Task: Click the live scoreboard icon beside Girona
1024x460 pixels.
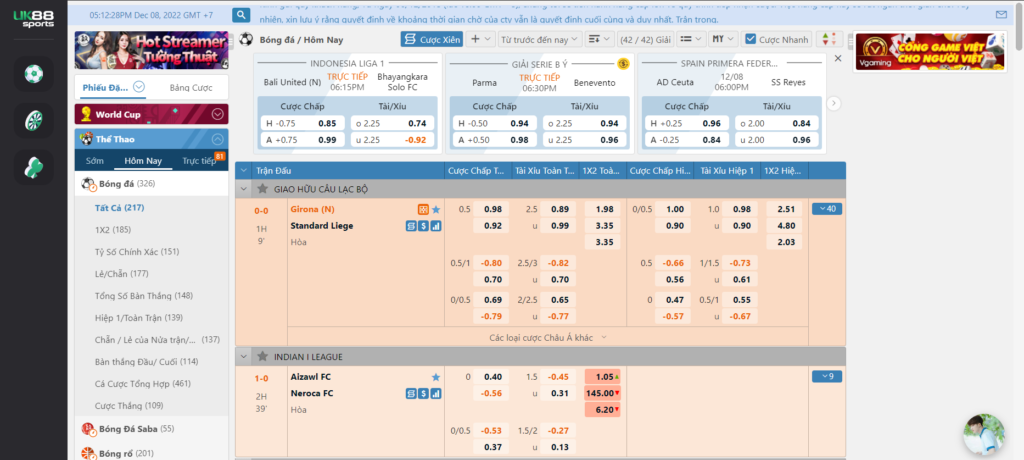Action: (x=423, y=210)
